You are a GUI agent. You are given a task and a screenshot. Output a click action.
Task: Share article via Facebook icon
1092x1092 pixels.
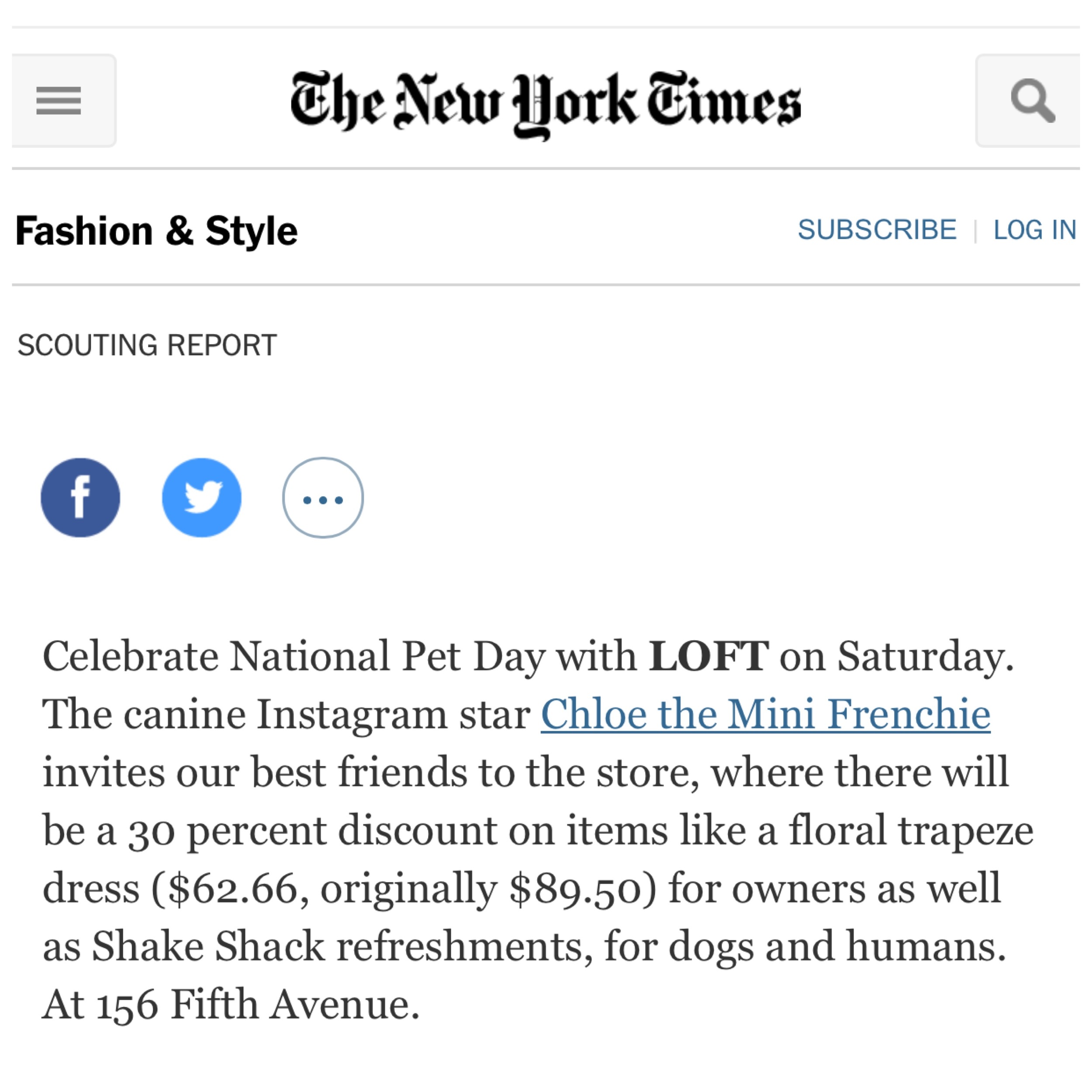pyautogui.click(x=80, y=498)
